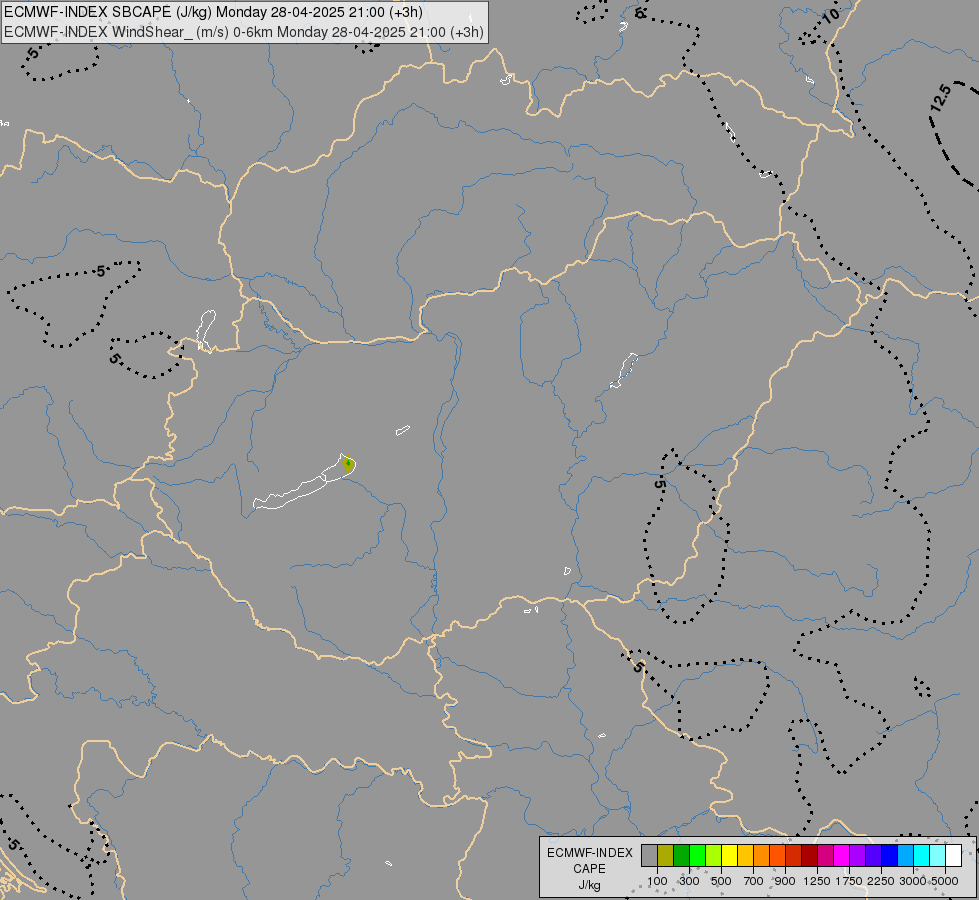Click the white swatch at the legend's end
Screen dimensions: 979x900
pyautogui.click(x=954, y=856)
